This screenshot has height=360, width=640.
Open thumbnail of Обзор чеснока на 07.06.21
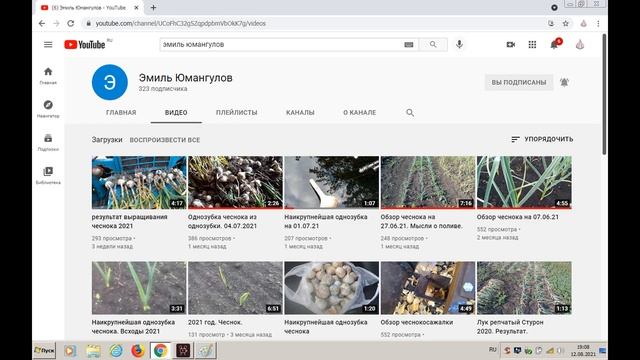point(524,182)
